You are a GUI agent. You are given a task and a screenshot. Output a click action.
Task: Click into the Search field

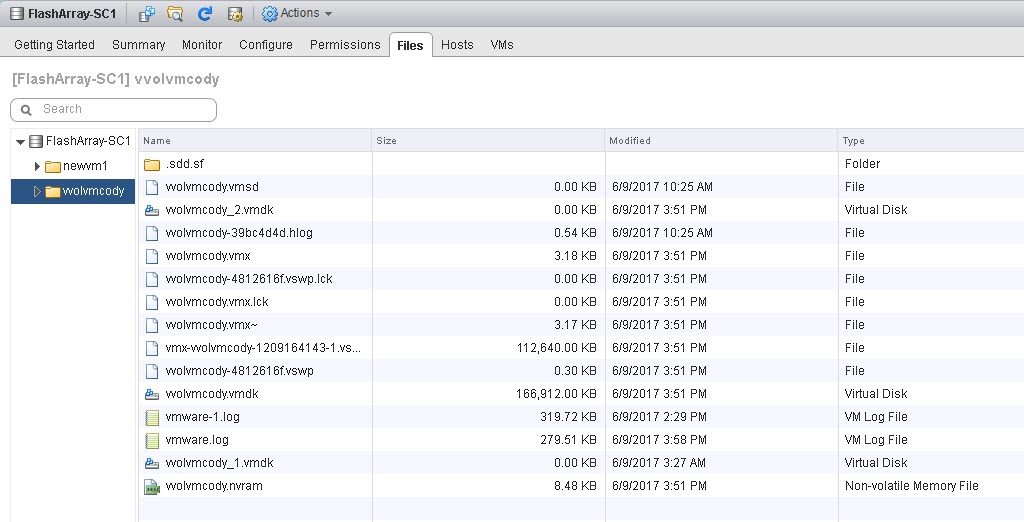click(x=114, y=110)
